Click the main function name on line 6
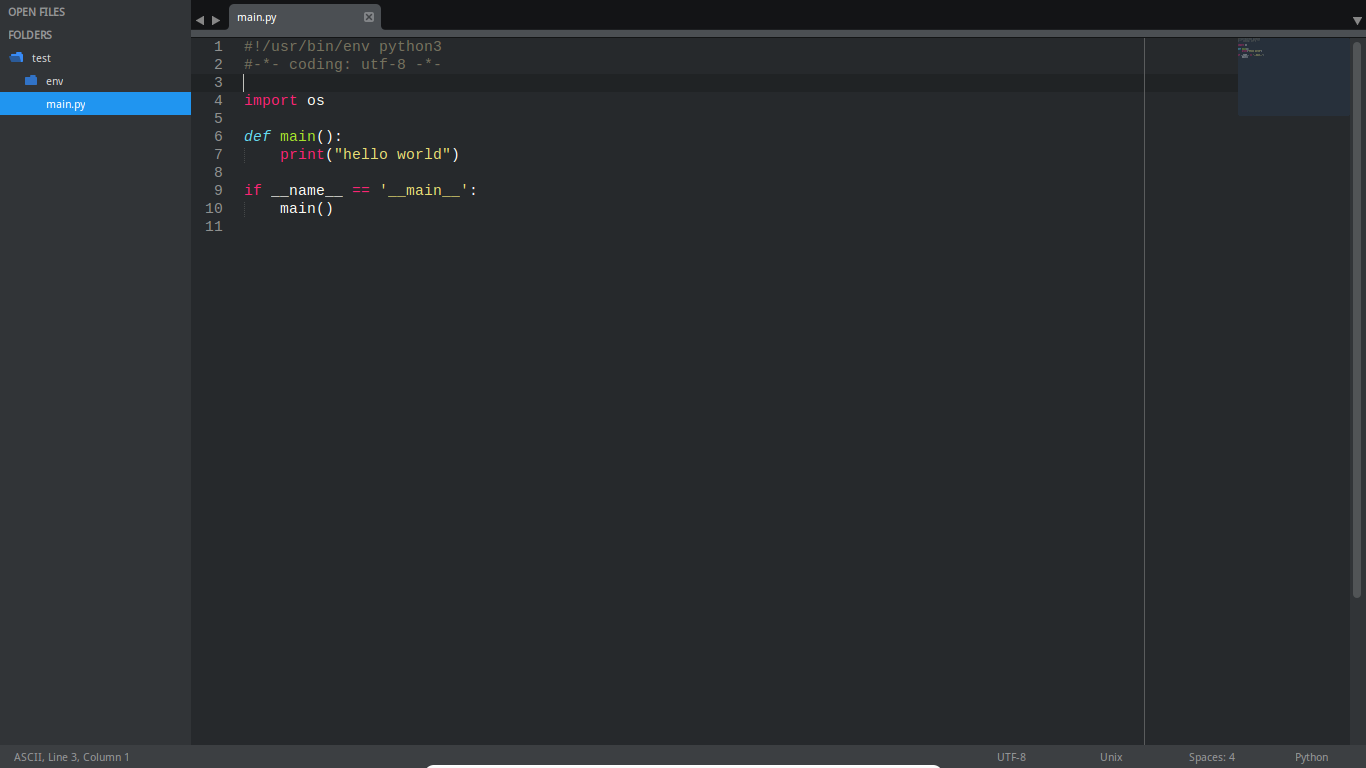The height and width of the screenshot is (768, 1366). pyautogui.click(x=298, y=137)
